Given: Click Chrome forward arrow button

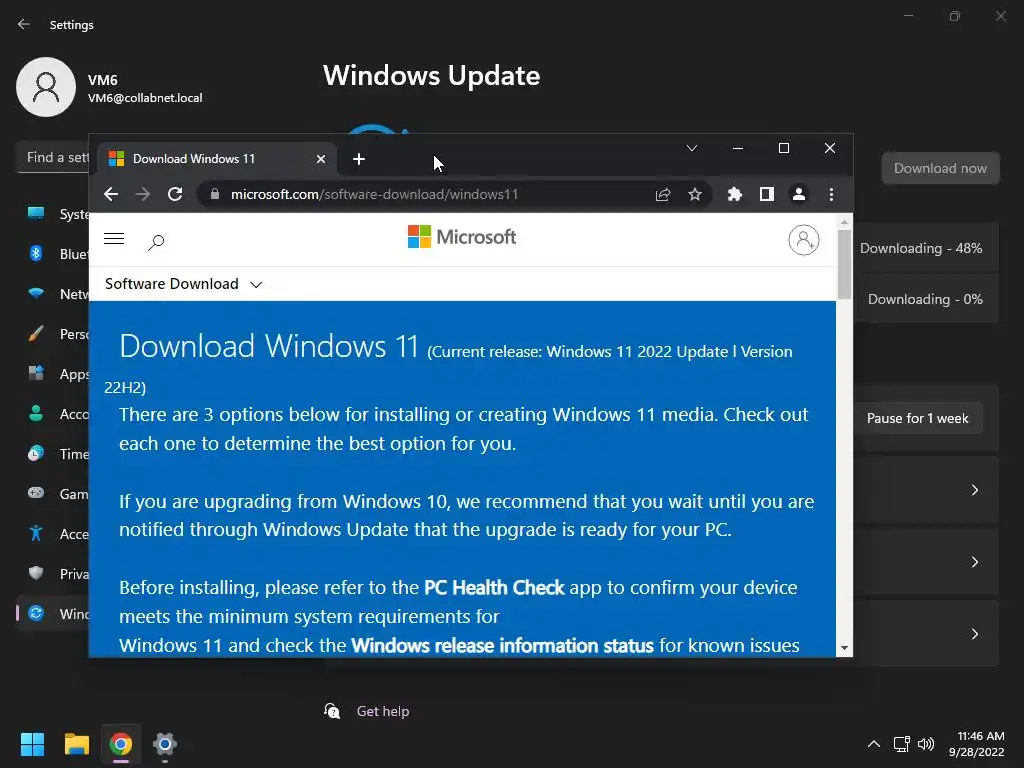Looking at the screenshot, I should point(143,194).
